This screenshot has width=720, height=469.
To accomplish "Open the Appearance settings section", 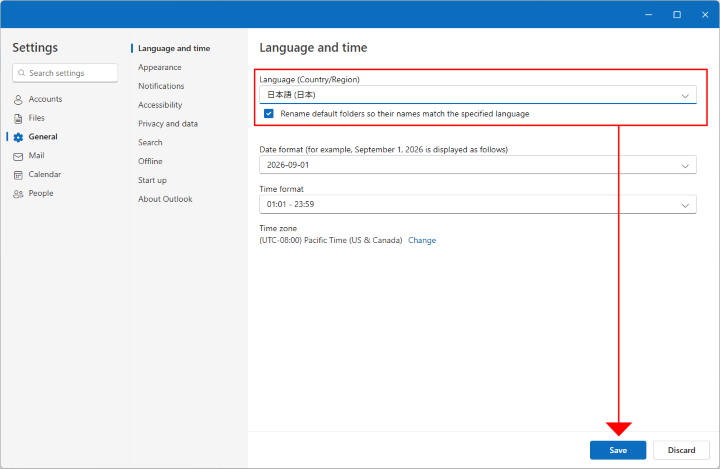I will [160, 67].
